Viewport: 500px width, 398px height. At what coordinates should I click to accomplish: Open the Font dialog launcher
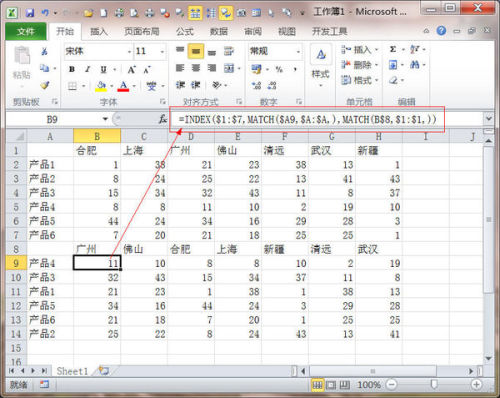point(163,101)
